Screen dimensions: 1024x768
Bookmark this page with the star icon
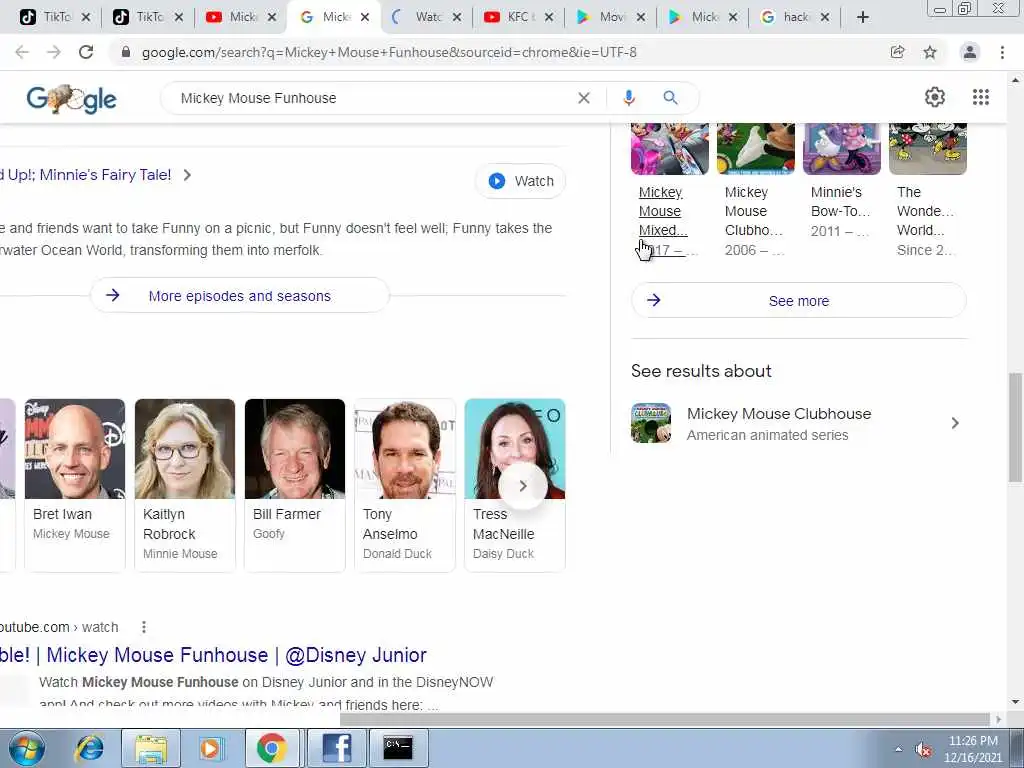(930, 52)
